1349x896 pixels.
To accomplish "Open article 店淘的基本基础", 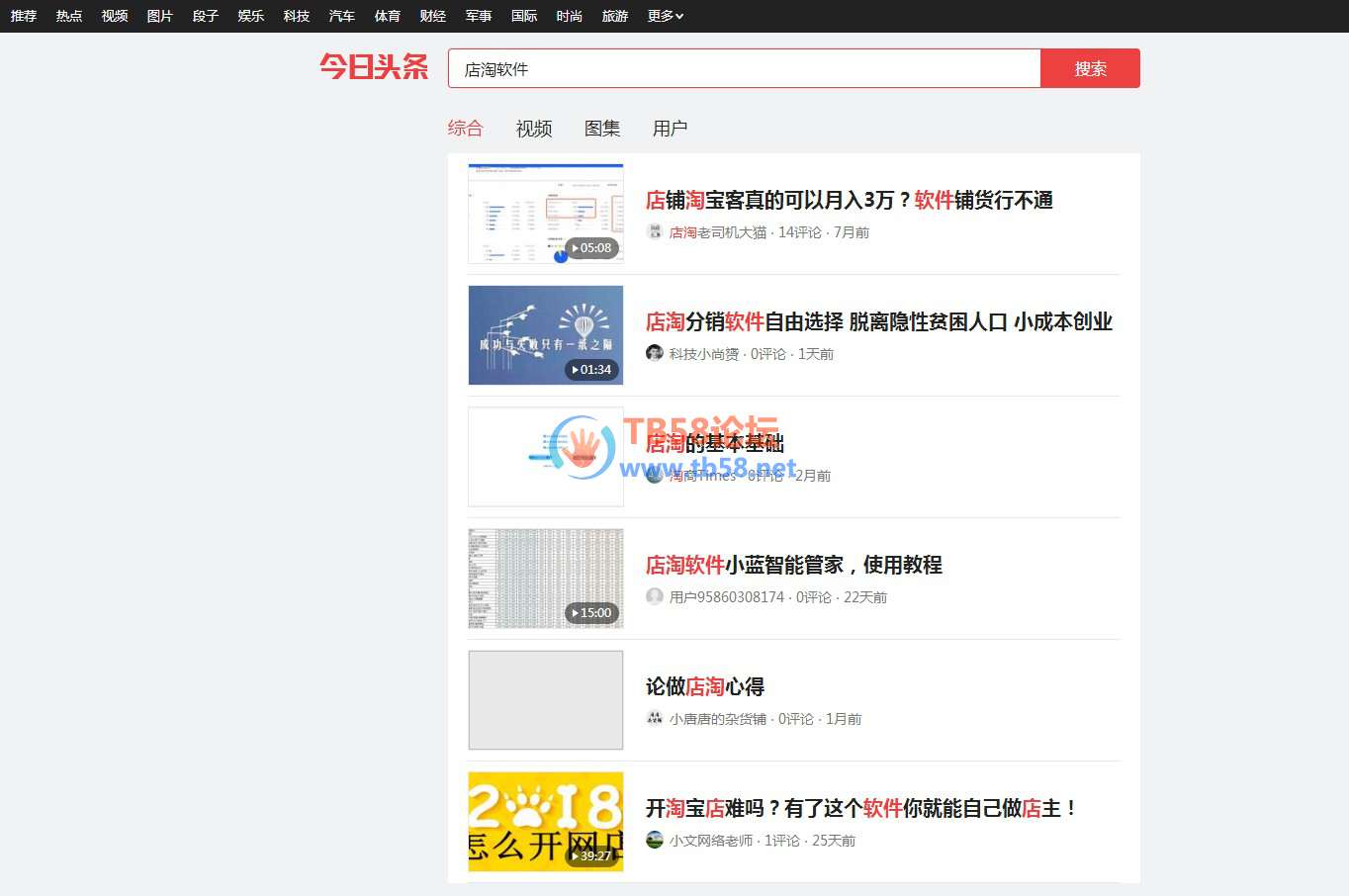I will [715, 443].
